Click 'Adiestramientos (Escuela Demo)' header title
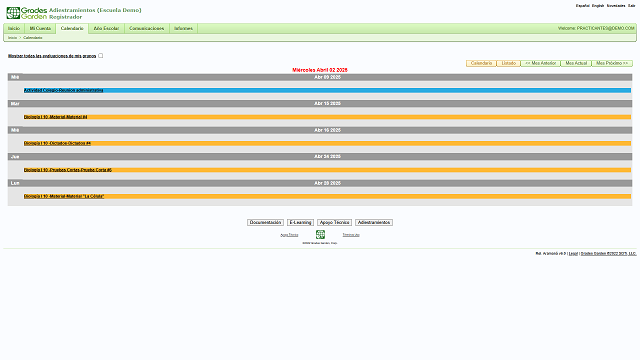This screenshot has width=640, height=360. [95, 10]
